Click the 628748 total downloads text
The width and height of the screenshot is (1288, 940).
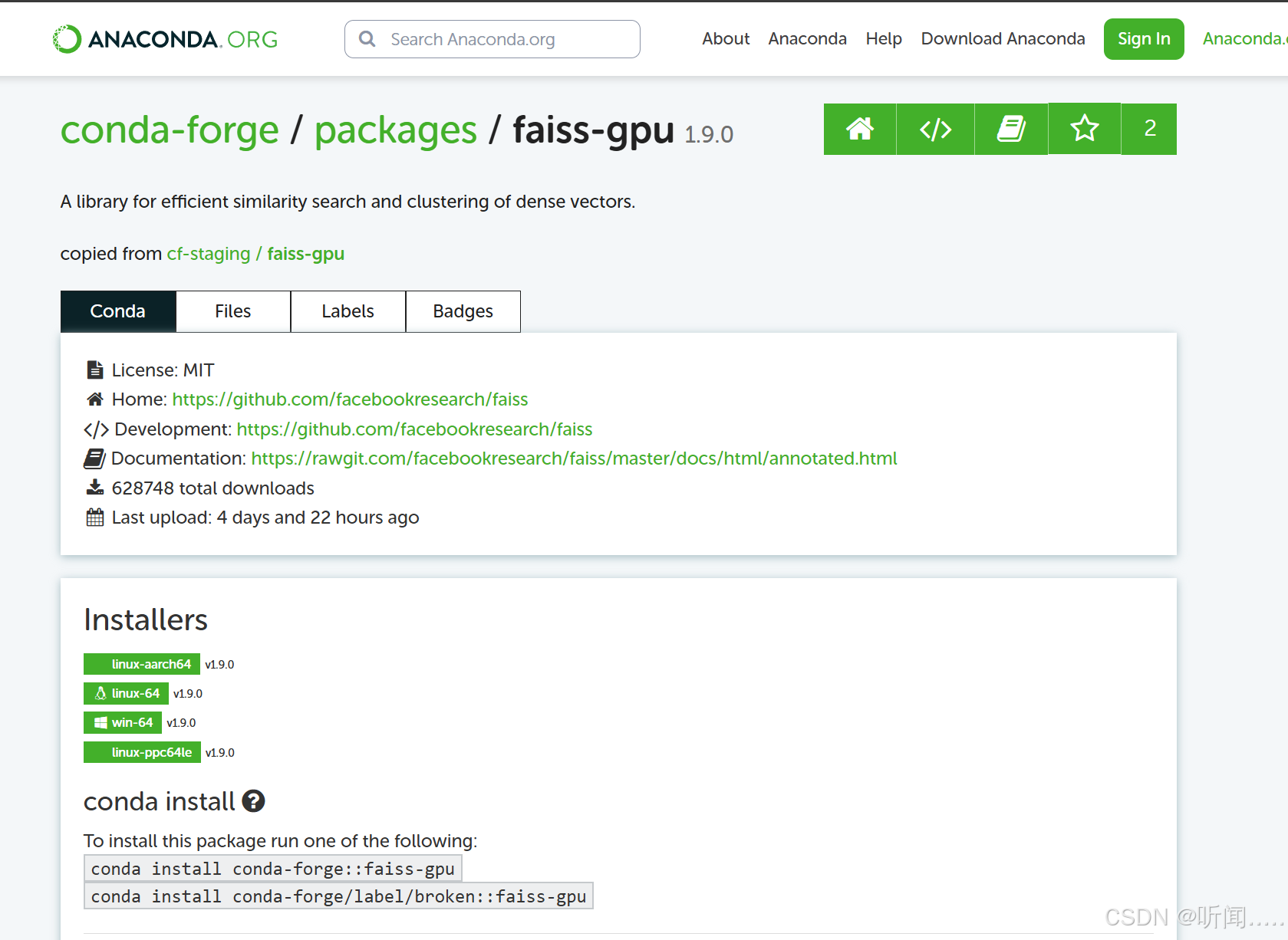click(212, 488)
